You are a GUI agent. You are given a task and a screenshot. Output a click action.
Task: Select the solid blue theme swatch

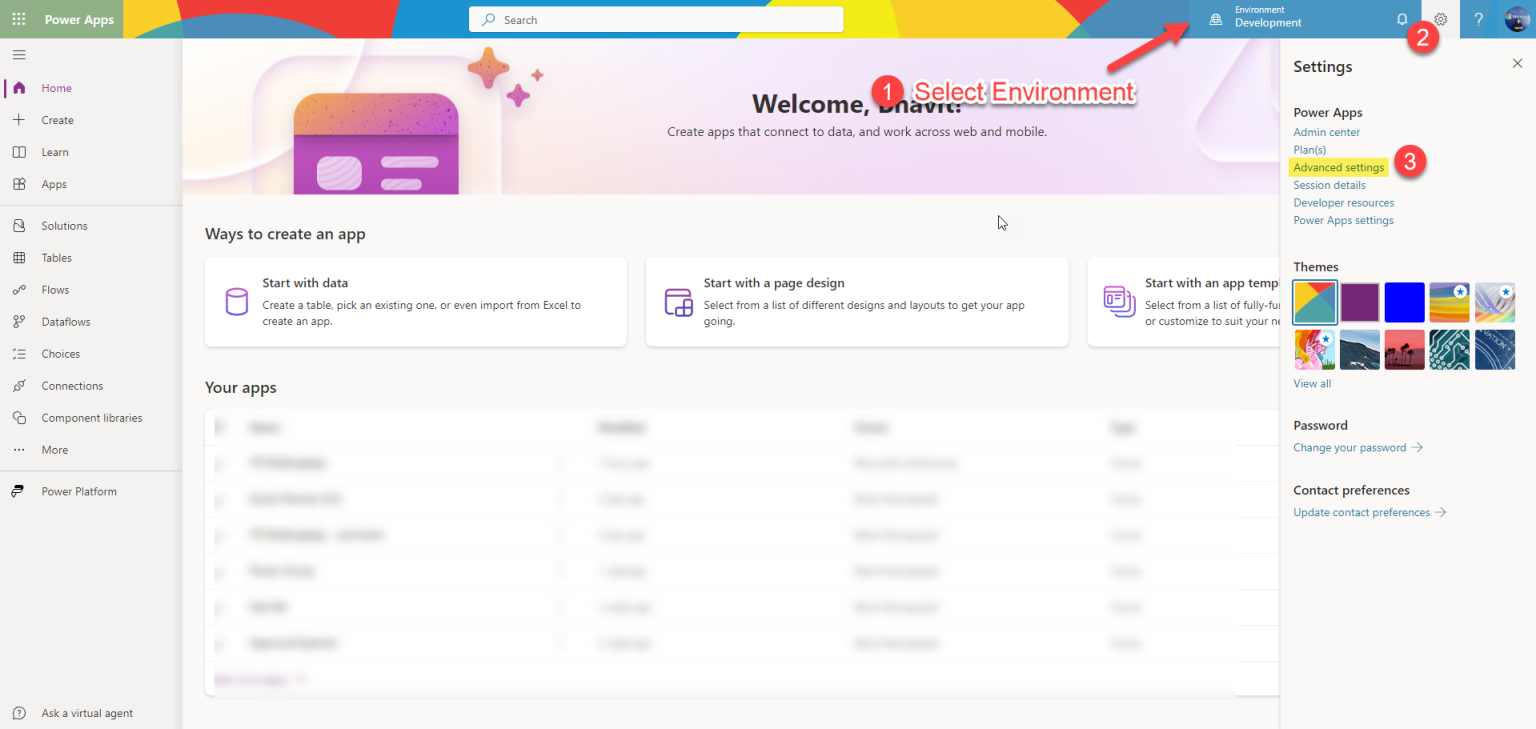[1405, 302]
